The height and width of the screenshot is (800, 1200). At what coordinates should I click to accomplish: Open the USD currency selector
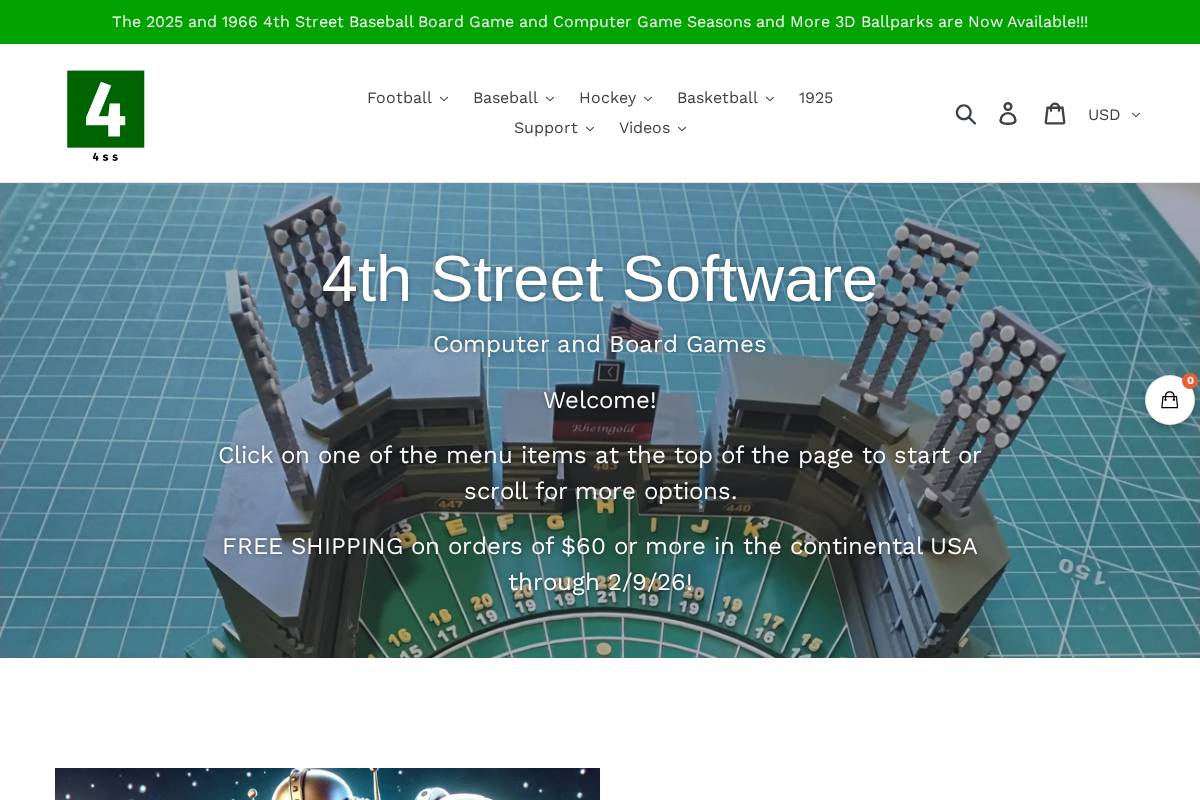(1112, 114)
